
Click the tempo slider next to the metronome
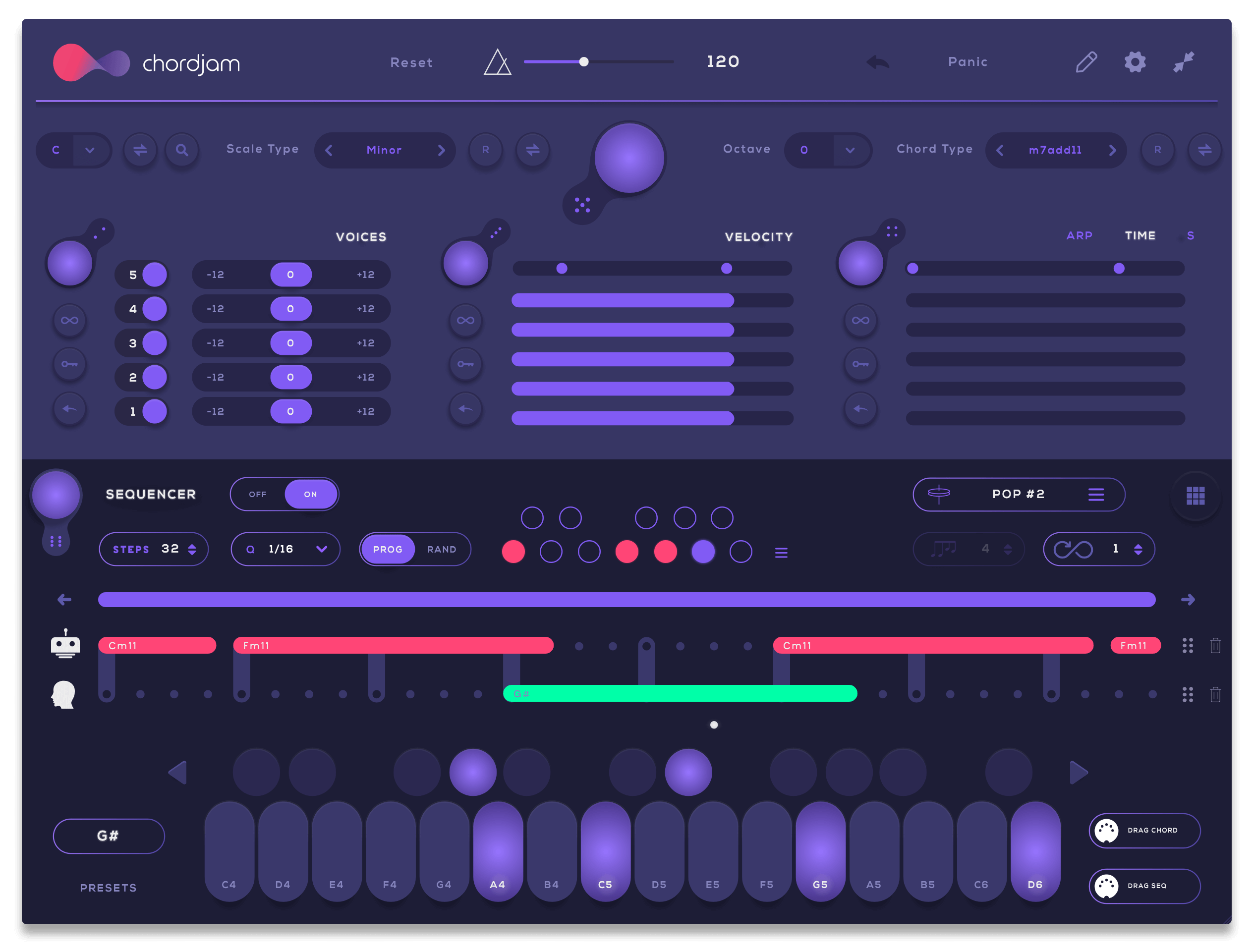[x=585, y=61]
